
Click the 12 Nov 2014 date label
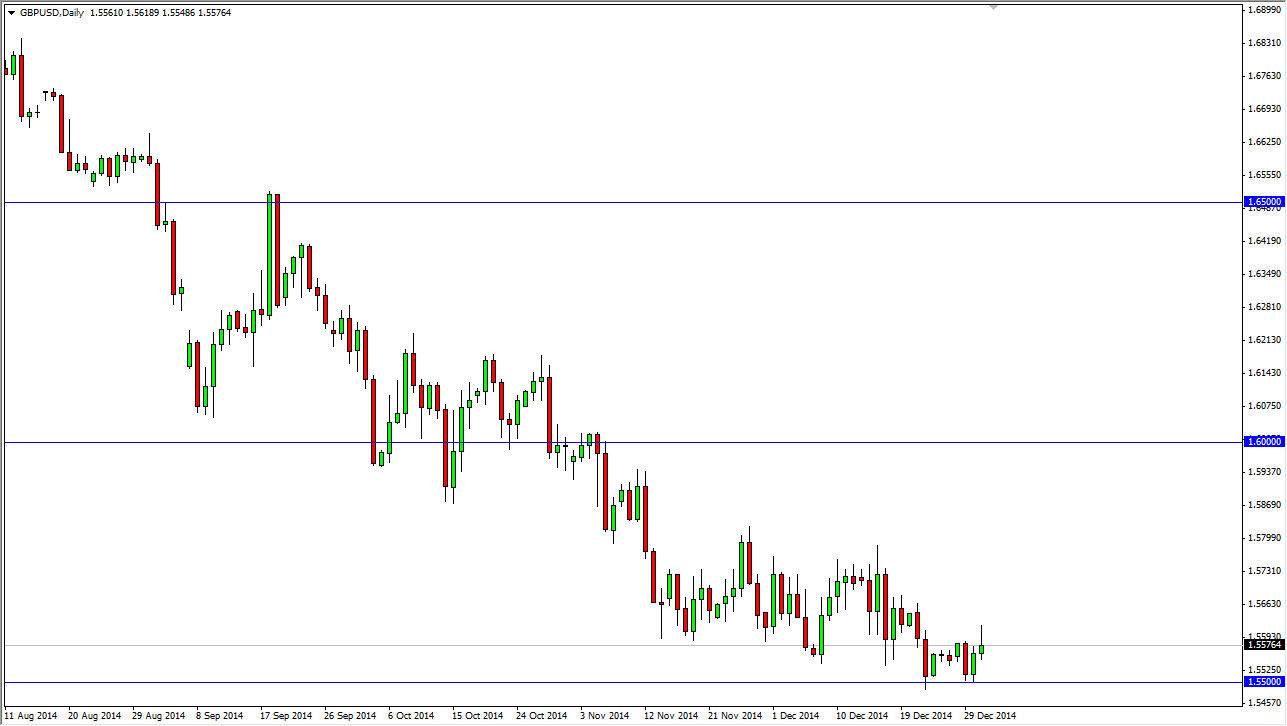click(670, 716)
